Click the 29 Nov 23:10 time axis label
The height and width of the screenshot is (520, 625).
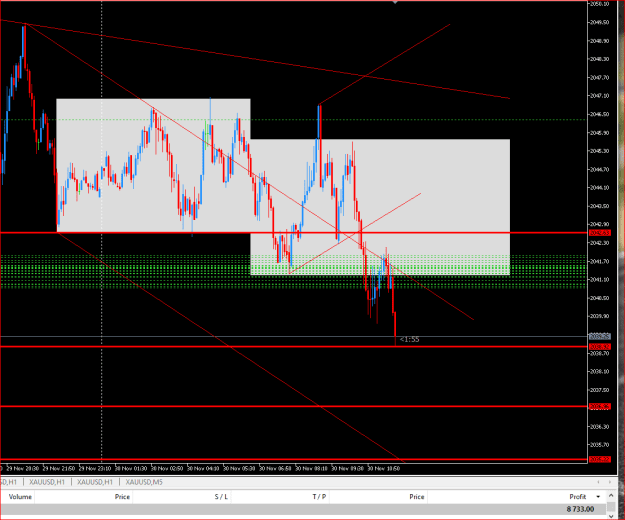point(95,469)
